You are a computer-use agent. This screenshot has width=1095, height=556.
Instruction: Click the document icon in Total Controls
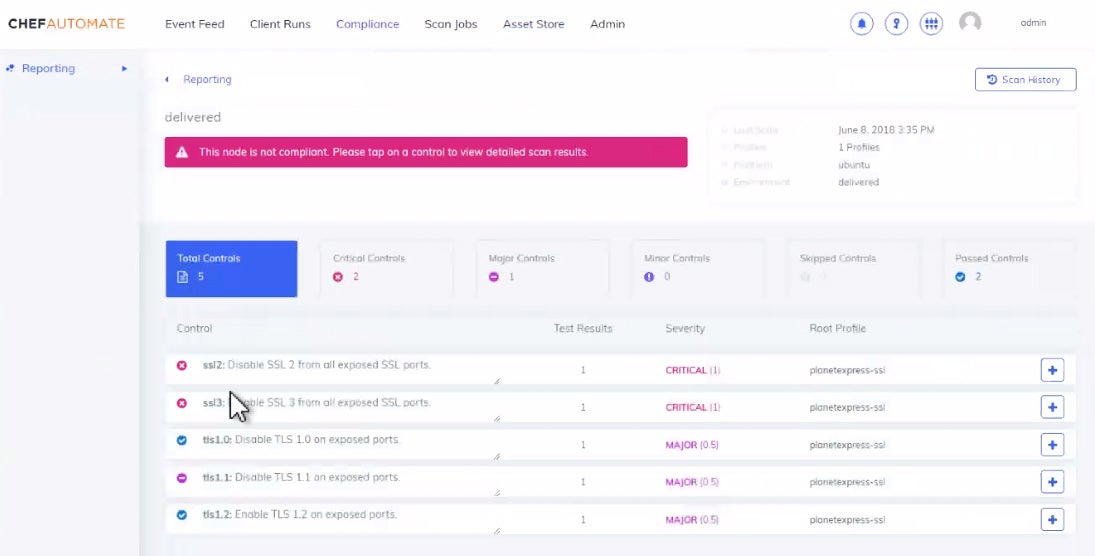pyautogui.click(x=182, y=277)
